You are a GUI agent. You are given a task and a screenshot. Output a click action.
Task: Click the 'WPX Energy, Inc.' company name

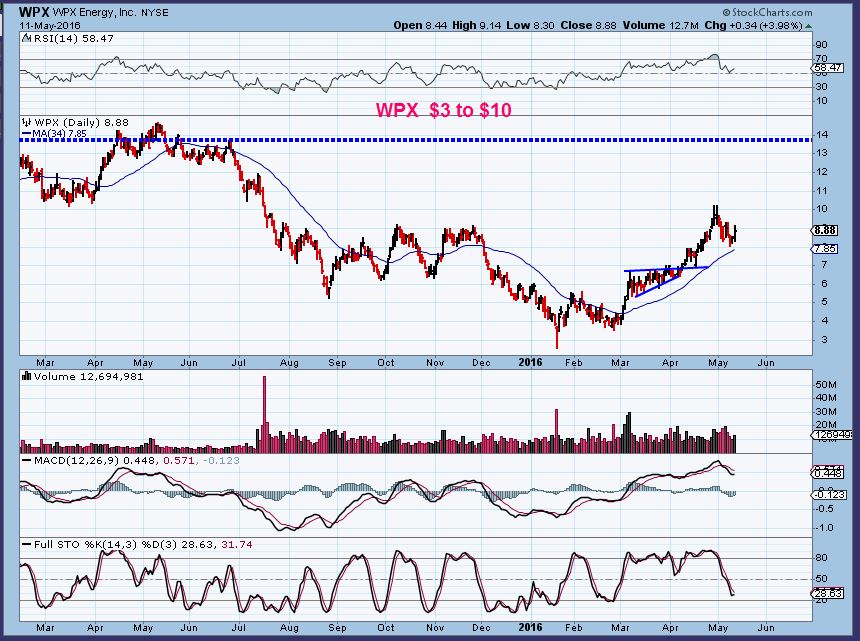94,13
